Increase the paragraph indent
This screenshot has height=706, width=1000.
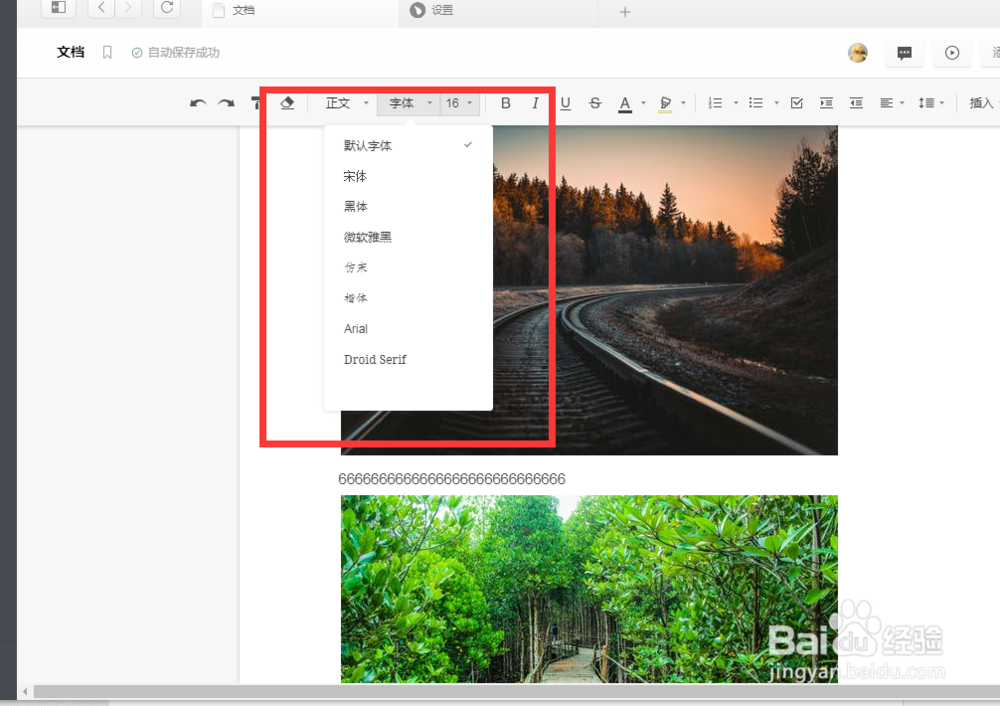826,103
